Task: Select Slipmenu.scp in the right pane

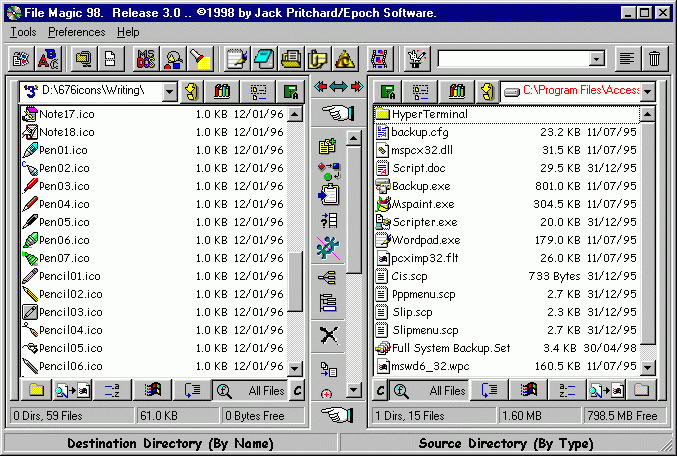Action: pos(507,330)
